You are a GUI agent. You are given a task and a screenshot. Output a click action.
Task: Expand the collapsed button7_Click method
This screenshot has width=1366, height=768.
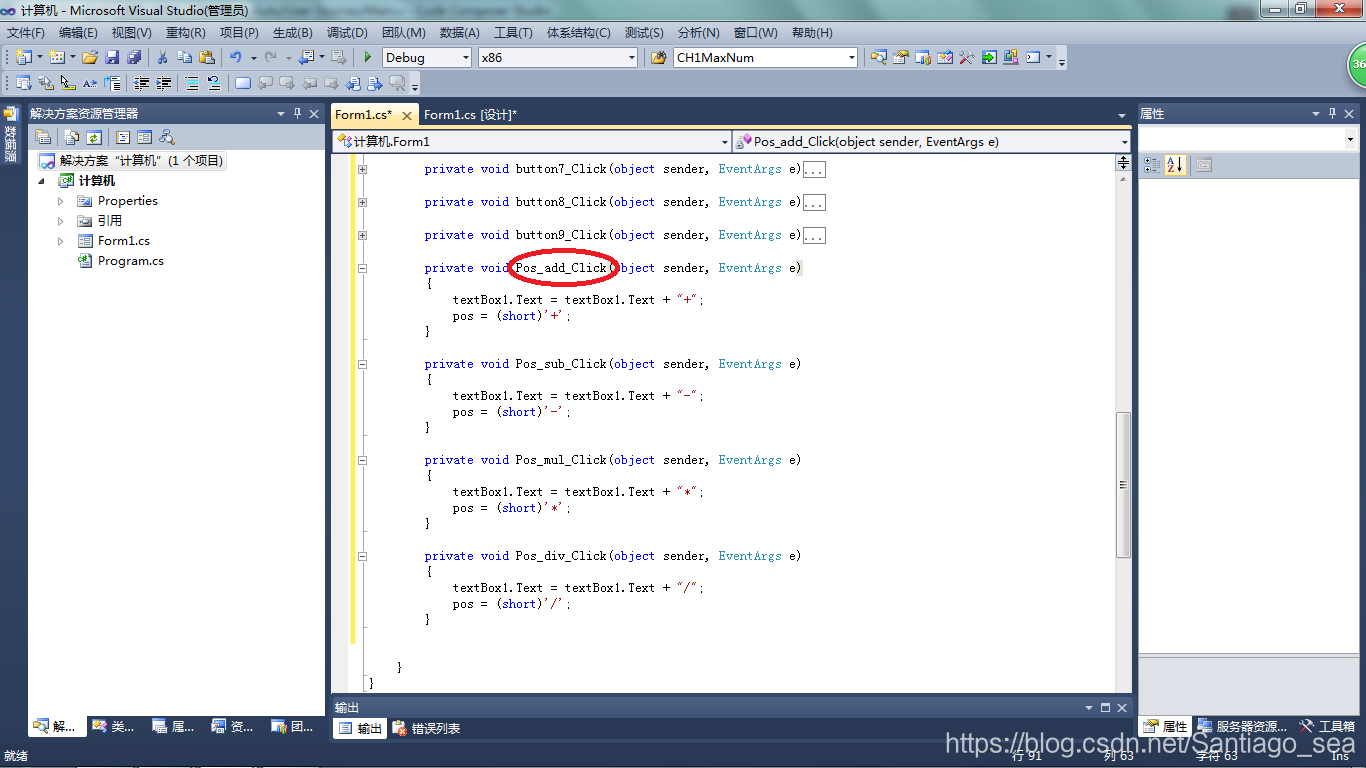(362, 169)
